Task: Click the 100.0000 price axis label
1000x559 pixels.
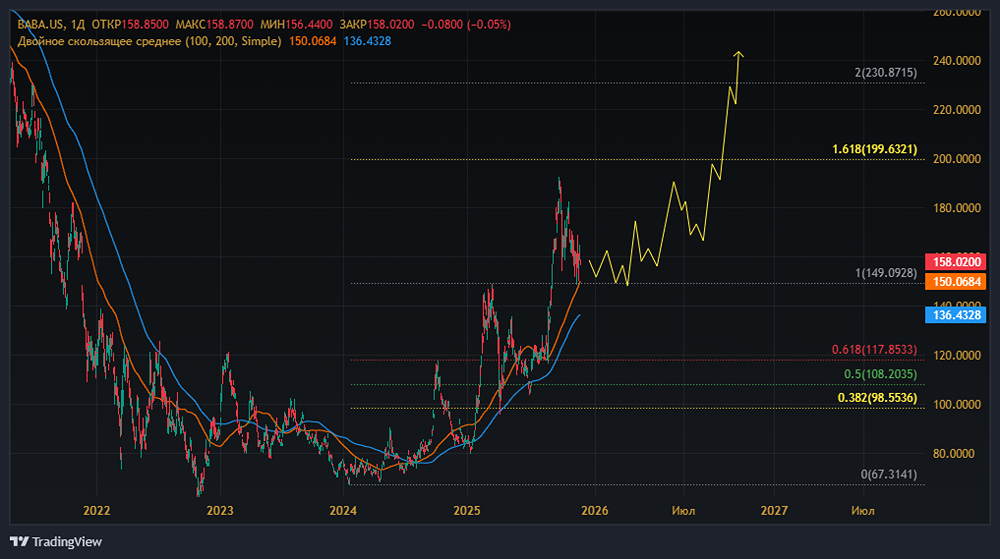Action: click(x=957, y=405)
